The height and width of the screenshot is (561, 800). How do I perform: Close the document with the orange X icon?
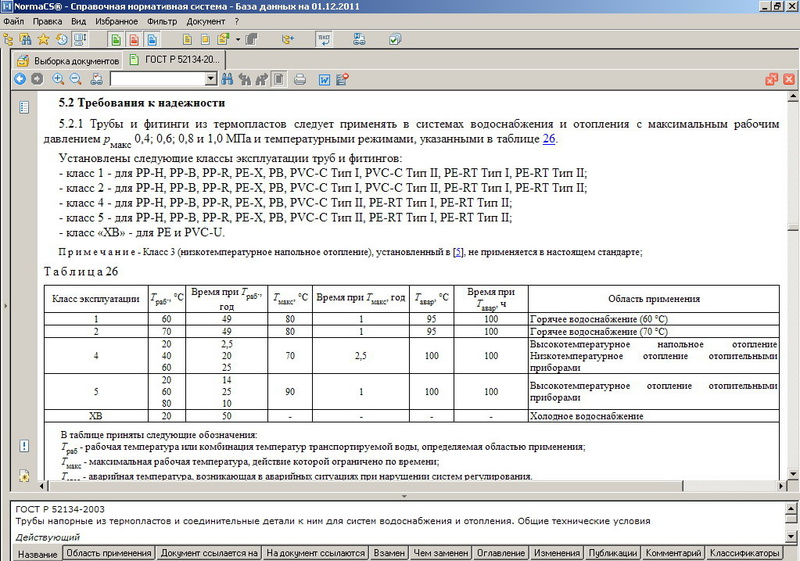coord(788,79)
